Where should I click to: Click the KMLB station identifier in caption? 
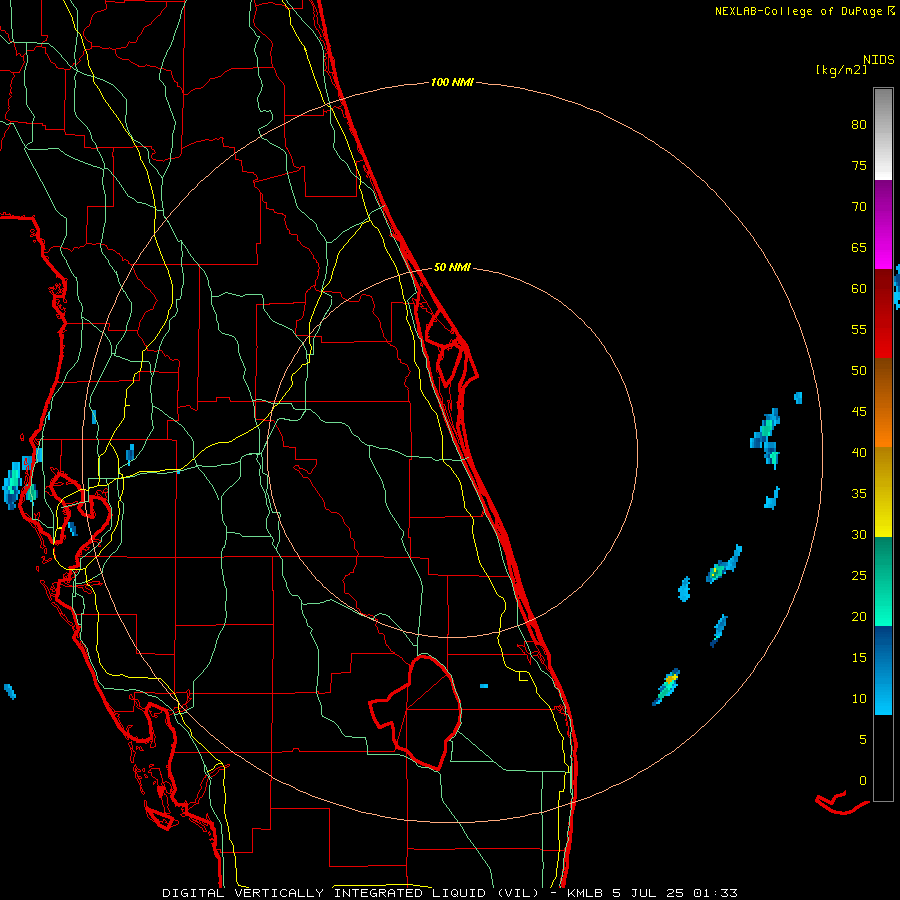coord(584,893)
